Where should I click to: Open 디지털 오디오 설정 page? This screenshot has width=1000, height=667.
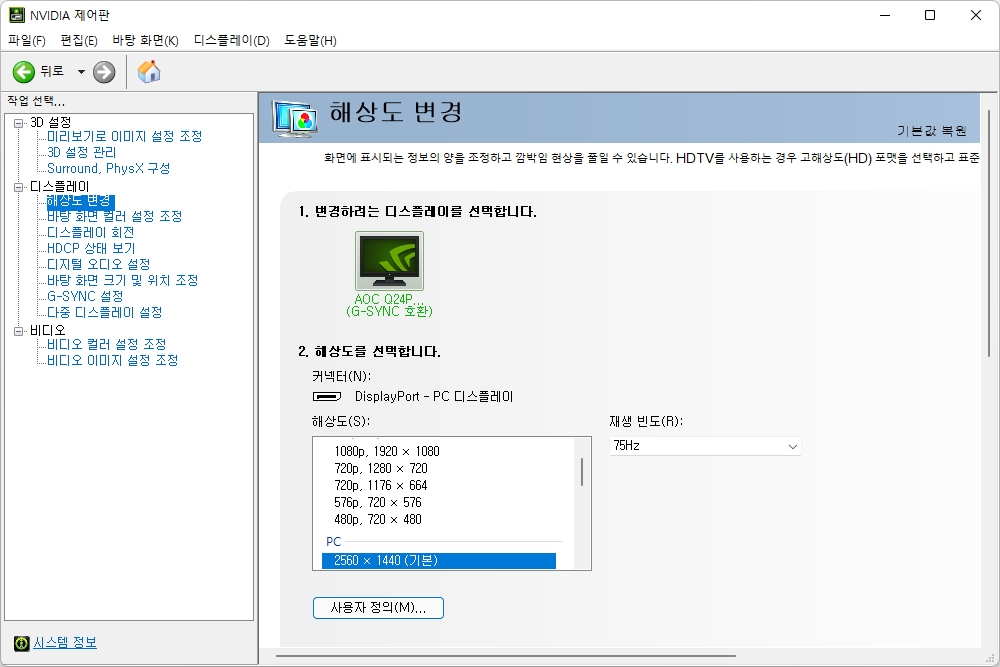(x=99, y=265)
